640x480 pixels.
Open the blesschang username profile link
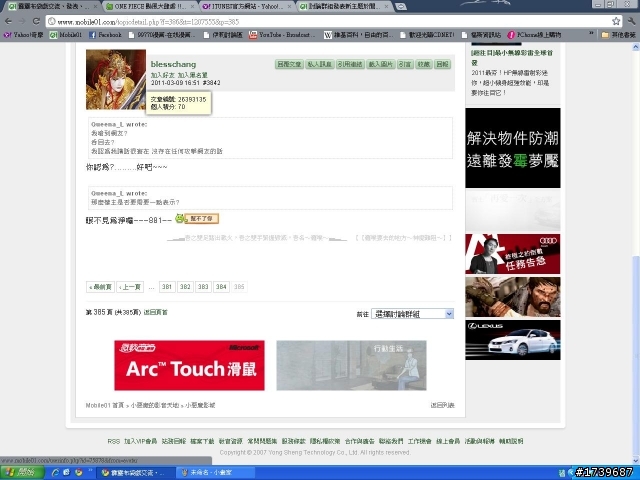pyautogui.click(x=173, y=64)
